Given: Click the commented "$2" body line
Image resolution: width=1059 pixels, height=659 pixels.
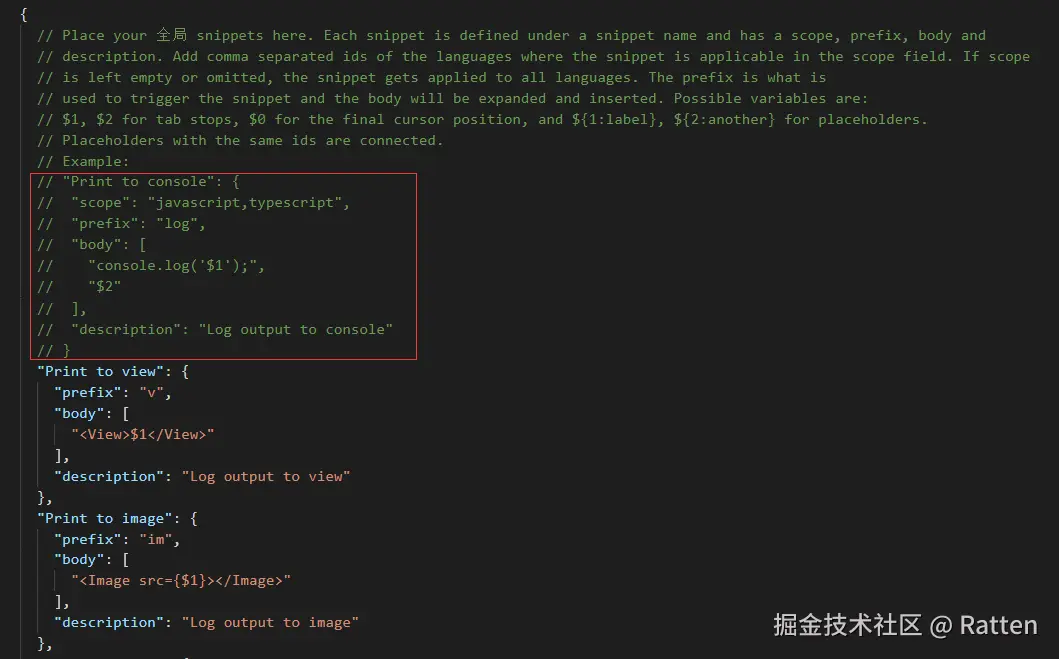Looking at the screenshot, I should tap(105, 287).
